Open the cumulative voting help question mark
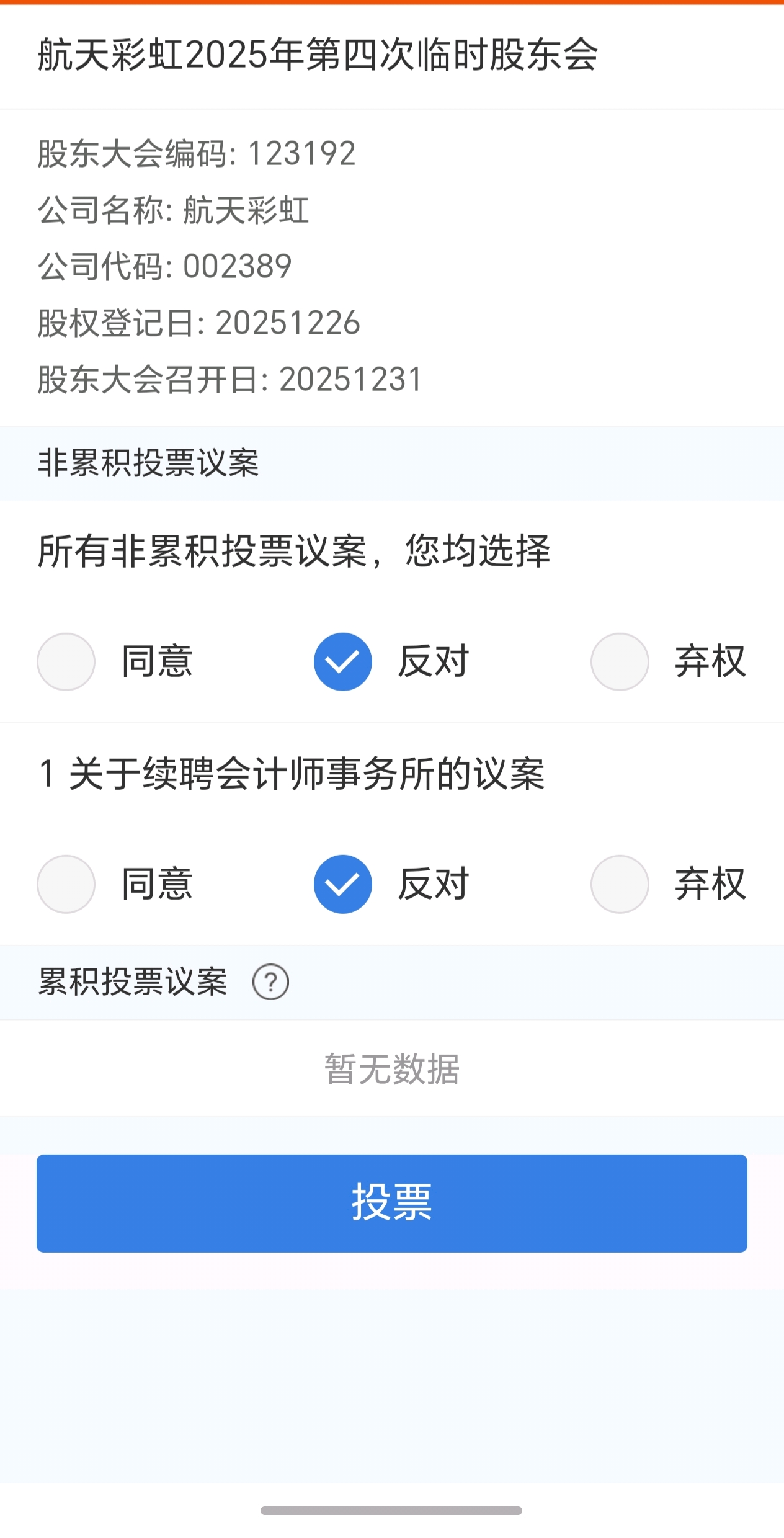Viewport: 784px width, 1538px height. pyautogui.click(x=270, y=982)
